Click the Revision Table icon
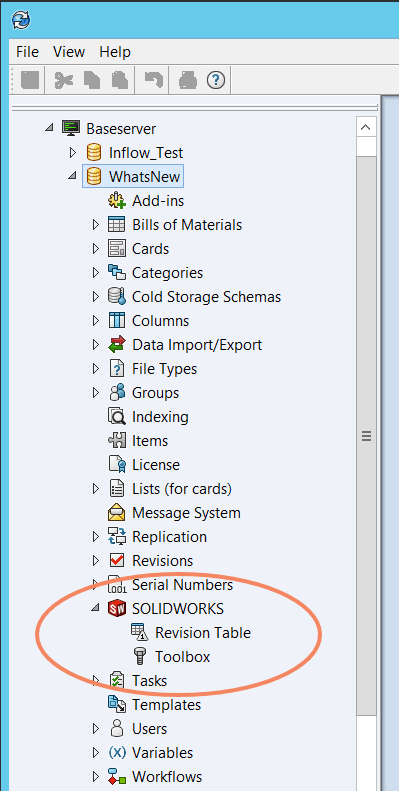The width and height of the screenshot is (399, 791). [140, 633]
